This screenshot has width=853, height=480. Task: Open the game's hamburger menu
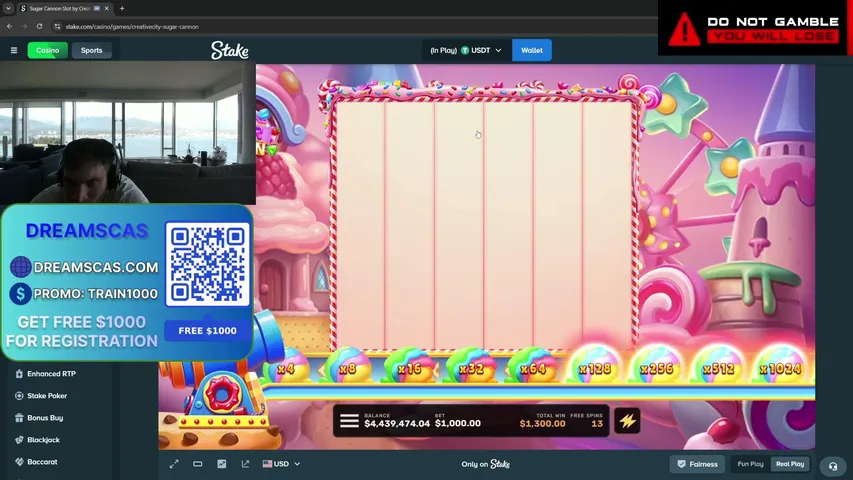coord(349,421)
